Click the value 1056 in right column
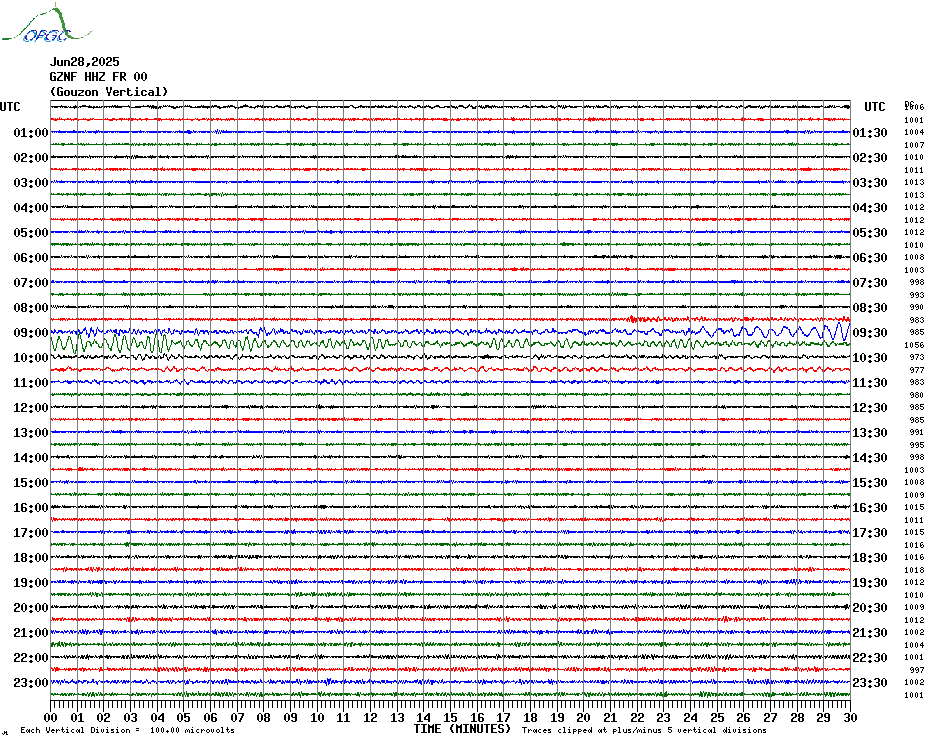Screen dimensions: 930x744 tap(914, 345)
